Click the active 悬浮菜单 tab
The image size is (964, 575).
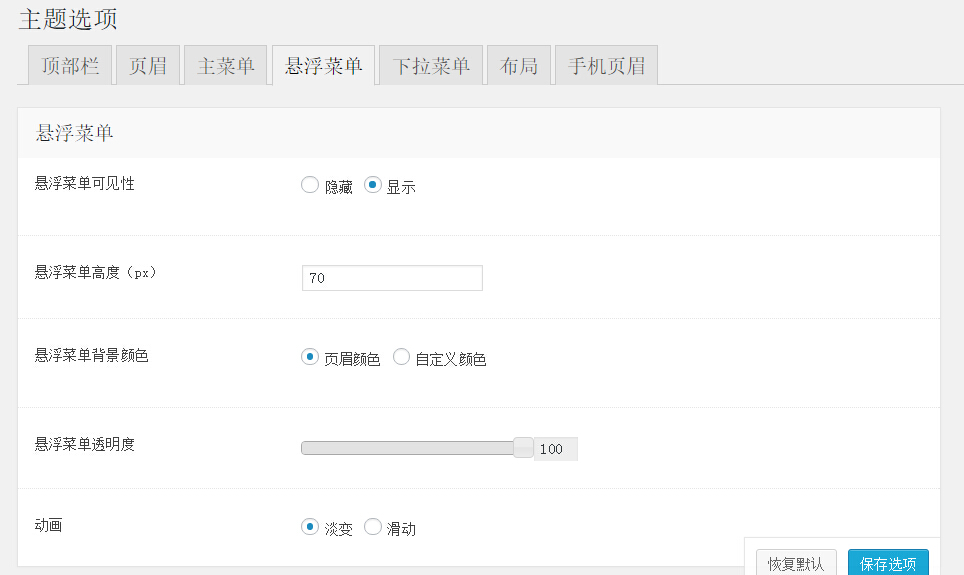pyautogui.click(x=323, y=66)
